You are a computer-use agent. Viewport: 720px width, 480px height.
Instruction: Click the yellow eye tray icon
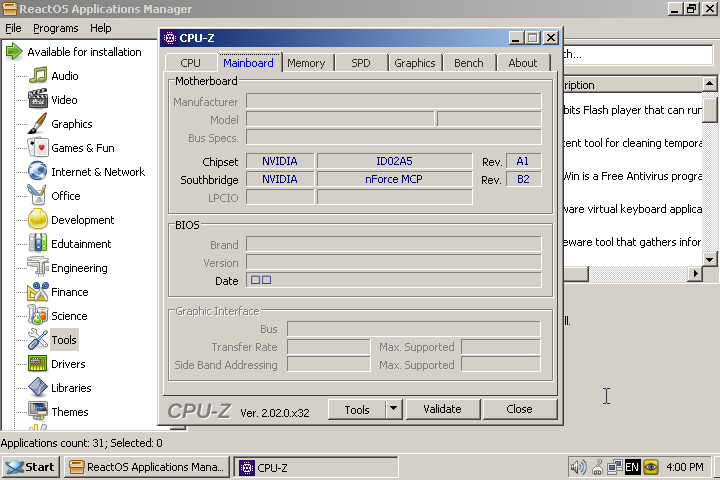(x=651, y=467)
